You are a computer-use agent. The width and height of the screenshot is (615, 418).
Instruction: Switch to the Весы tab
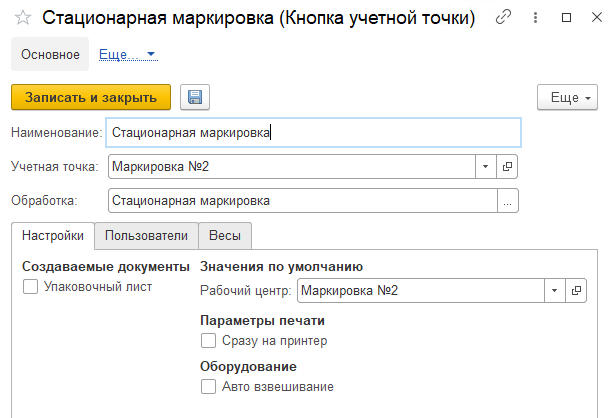(x=224, y=236)
